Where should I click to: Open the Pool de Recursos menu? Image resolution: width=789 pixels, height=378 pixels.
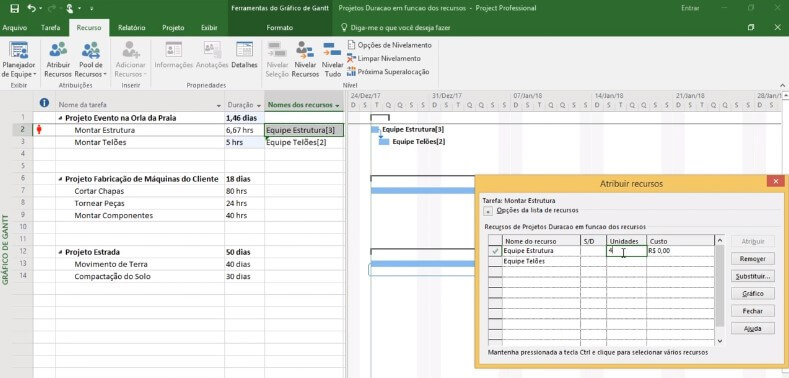click(x=91, y=60)
